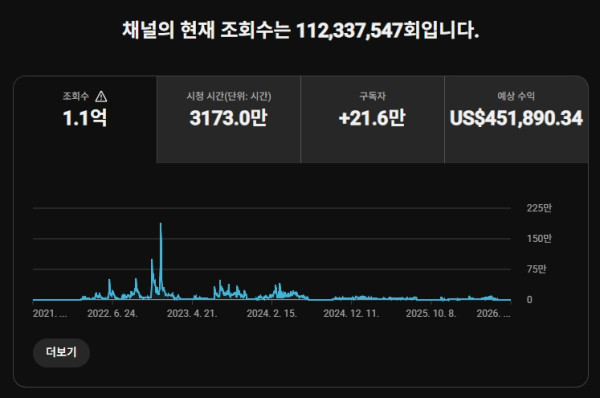The image size is (600, 398).
Task: Click the 0 y-axis label
Action: [529, 300]
